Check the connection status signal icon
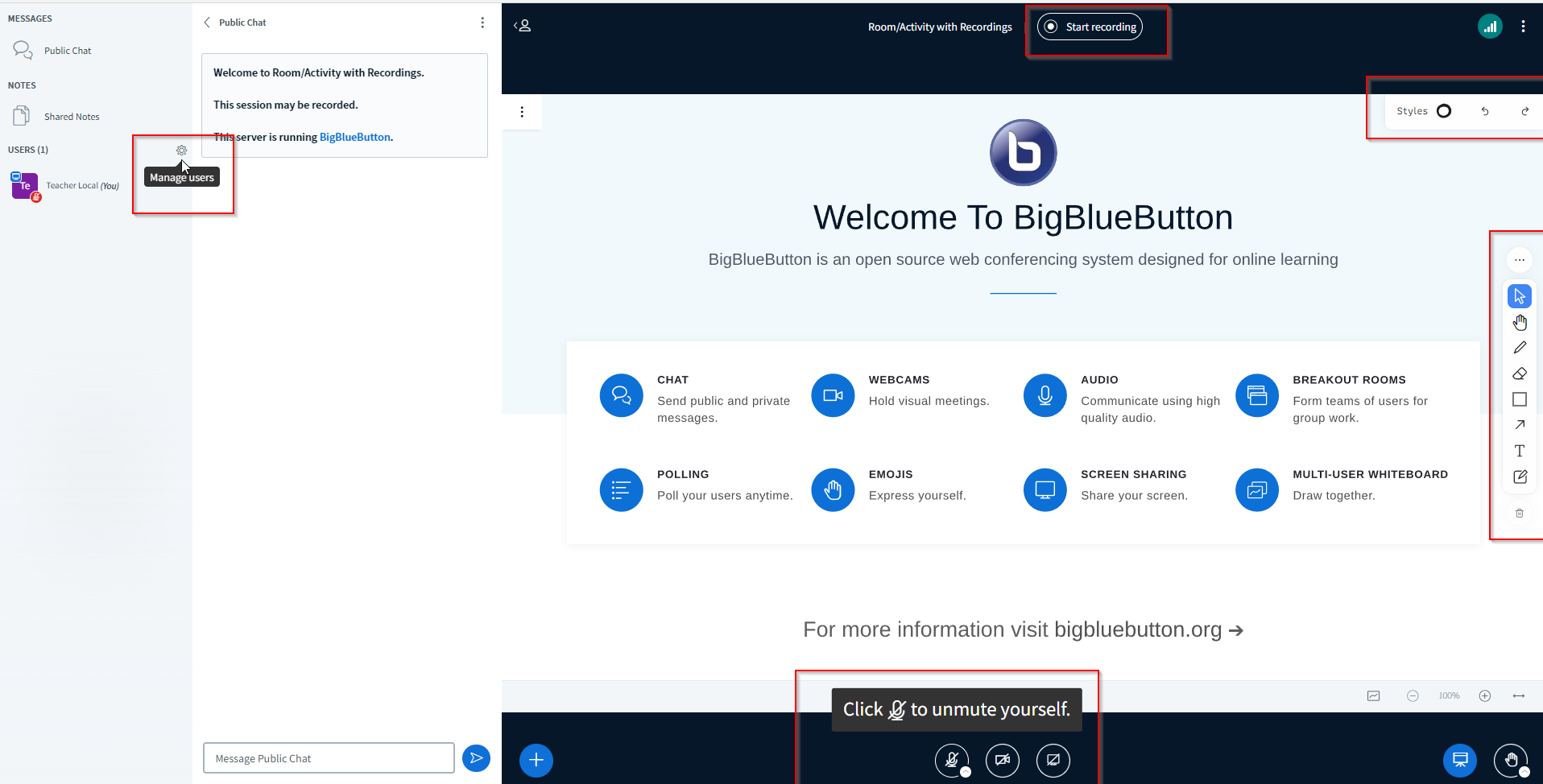The width and height of the screenshot is (1543, 784). tap(1490, 27)
